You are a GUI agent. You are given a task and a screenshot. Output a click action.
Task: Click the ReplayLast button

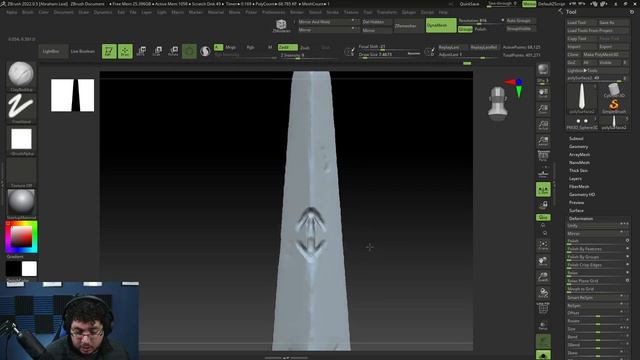(x=452, y=47)
